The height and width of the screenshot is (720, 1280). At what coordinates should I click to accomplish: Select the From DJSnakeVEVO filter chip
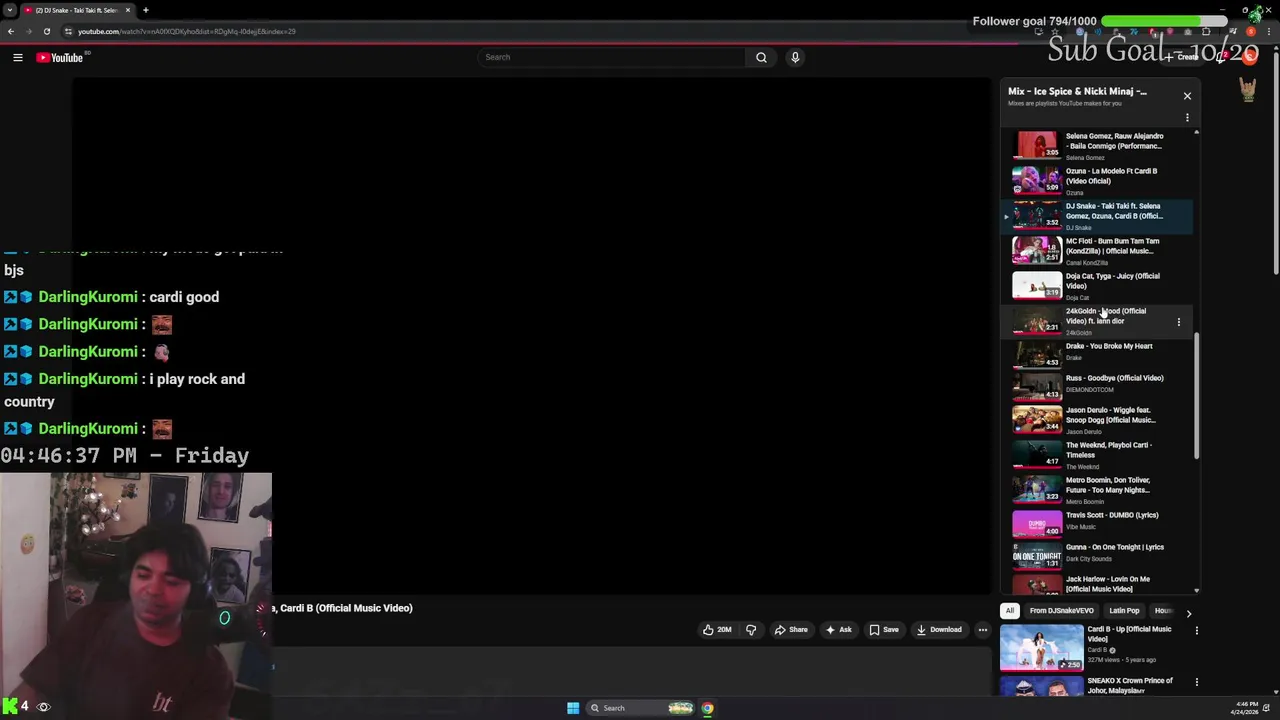tap(1061, 611)
